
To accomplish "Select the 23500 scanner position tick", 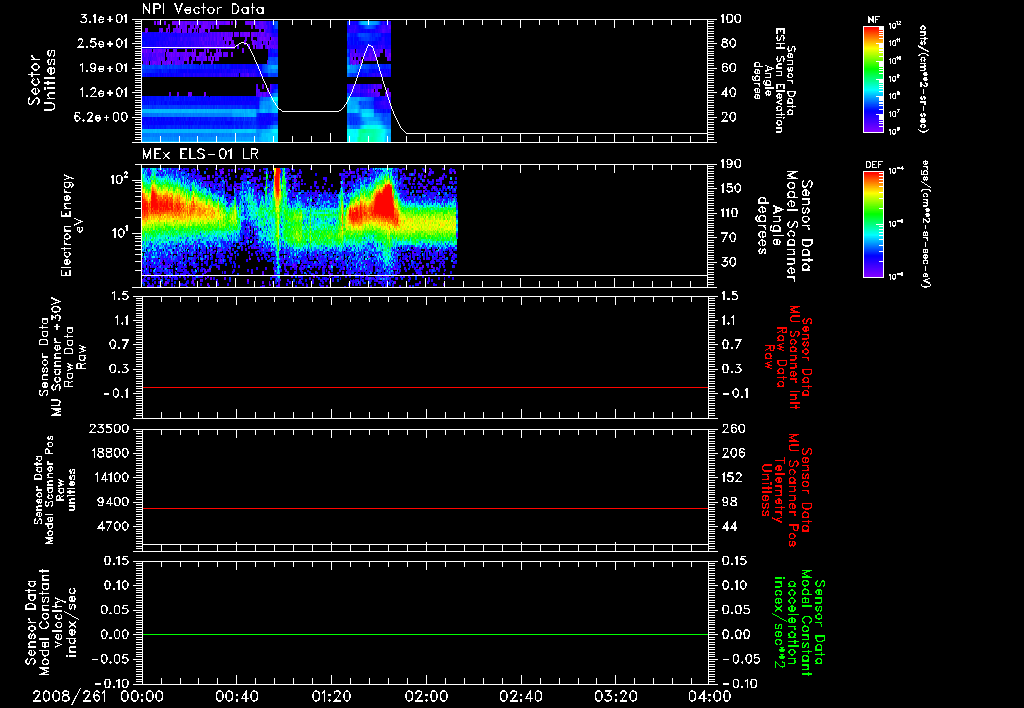I will [x=109, y=428].
